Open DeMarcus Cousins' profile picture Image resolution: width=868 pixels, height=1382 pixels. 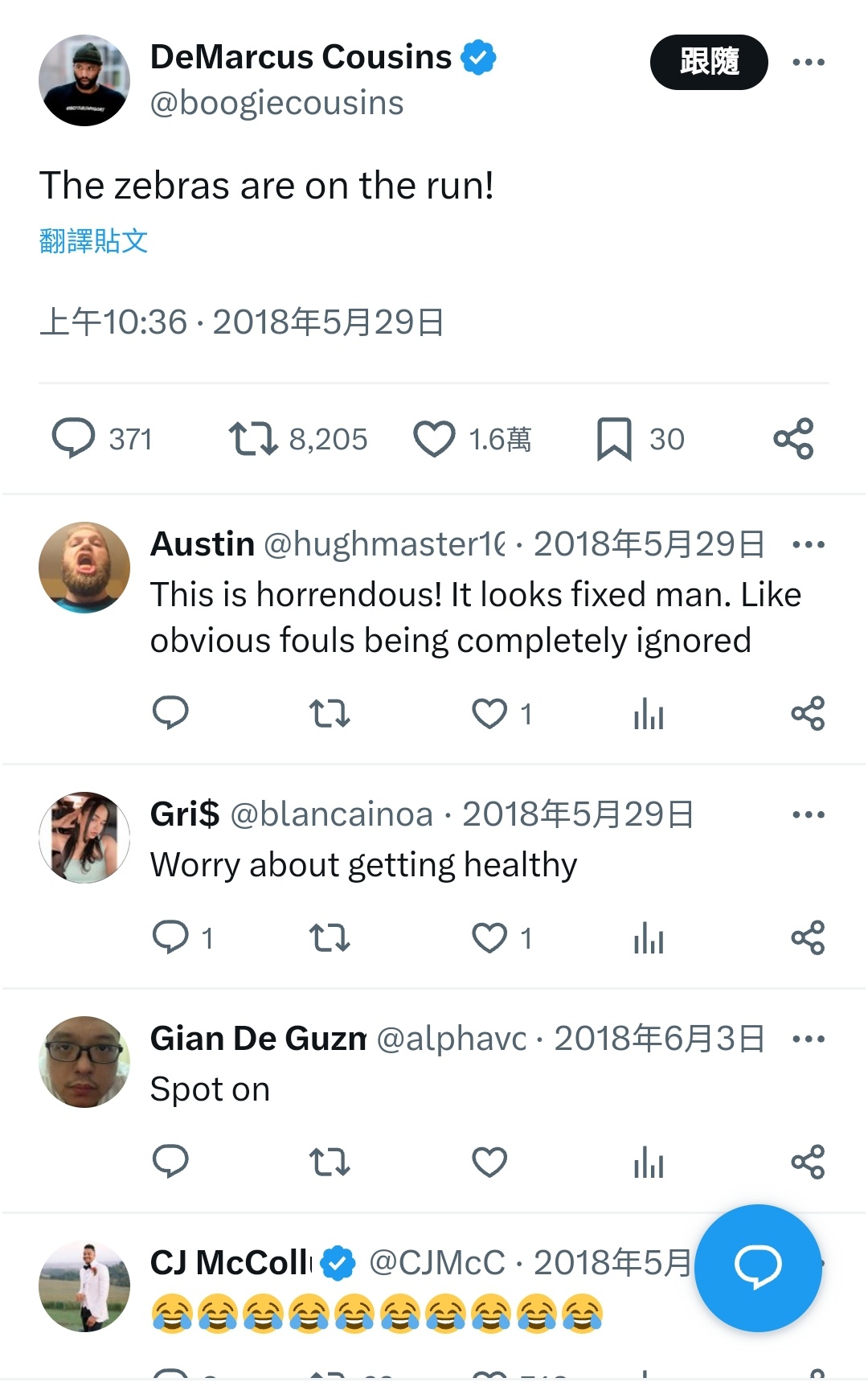click(x=84, y=80)
